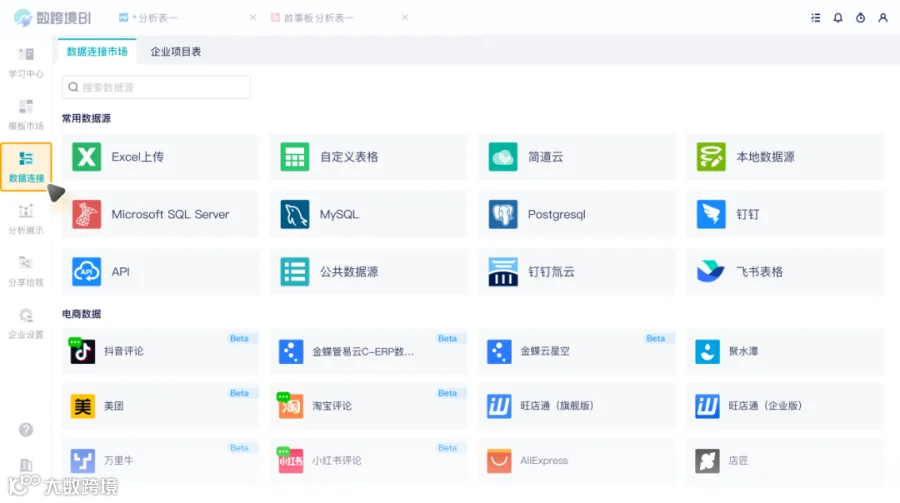This screenshot has width=900, height=503.
Task: Choose the AliExpress data source
Action: pos(577,461)
